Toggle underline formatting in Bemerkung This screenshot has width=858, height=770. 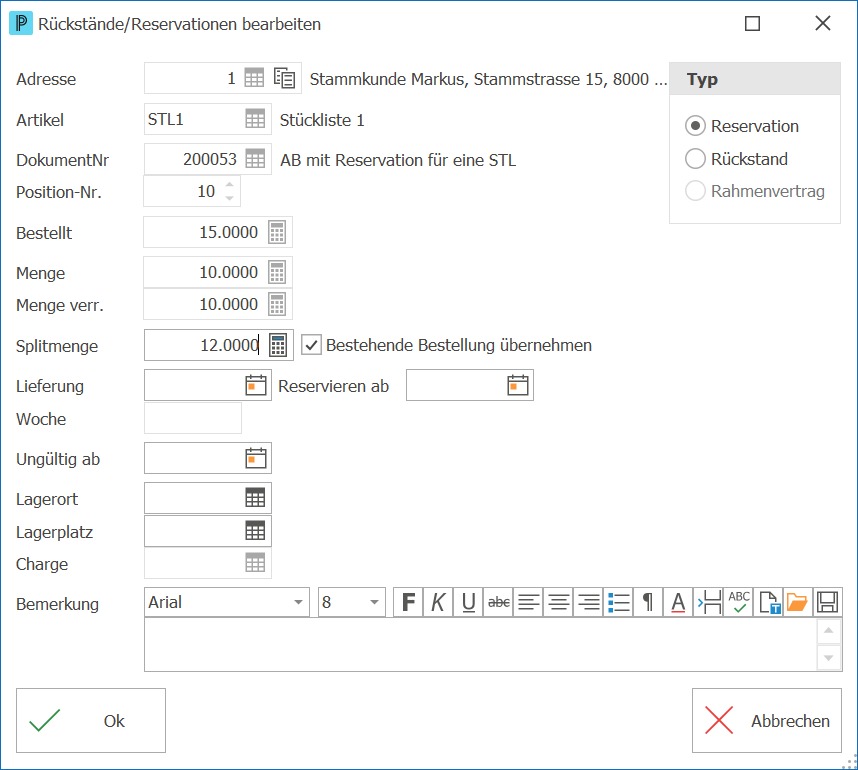(x=468, y=602)
